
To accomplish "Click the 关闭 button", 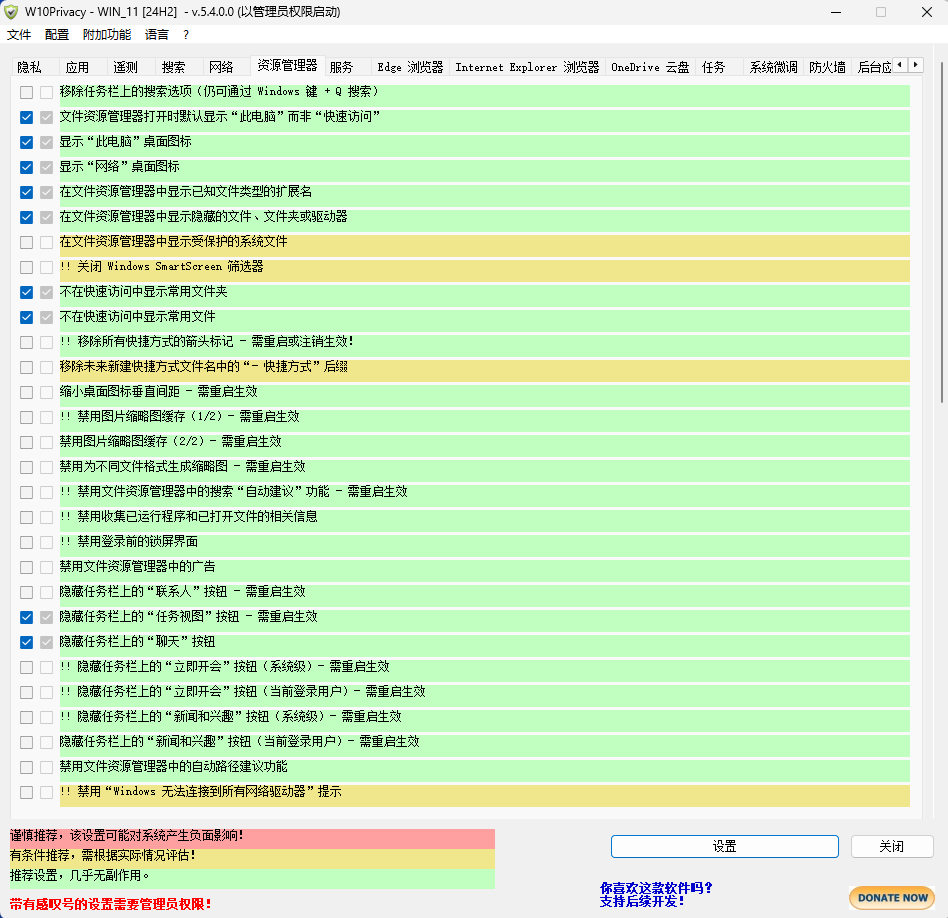I will coord(892,846).
